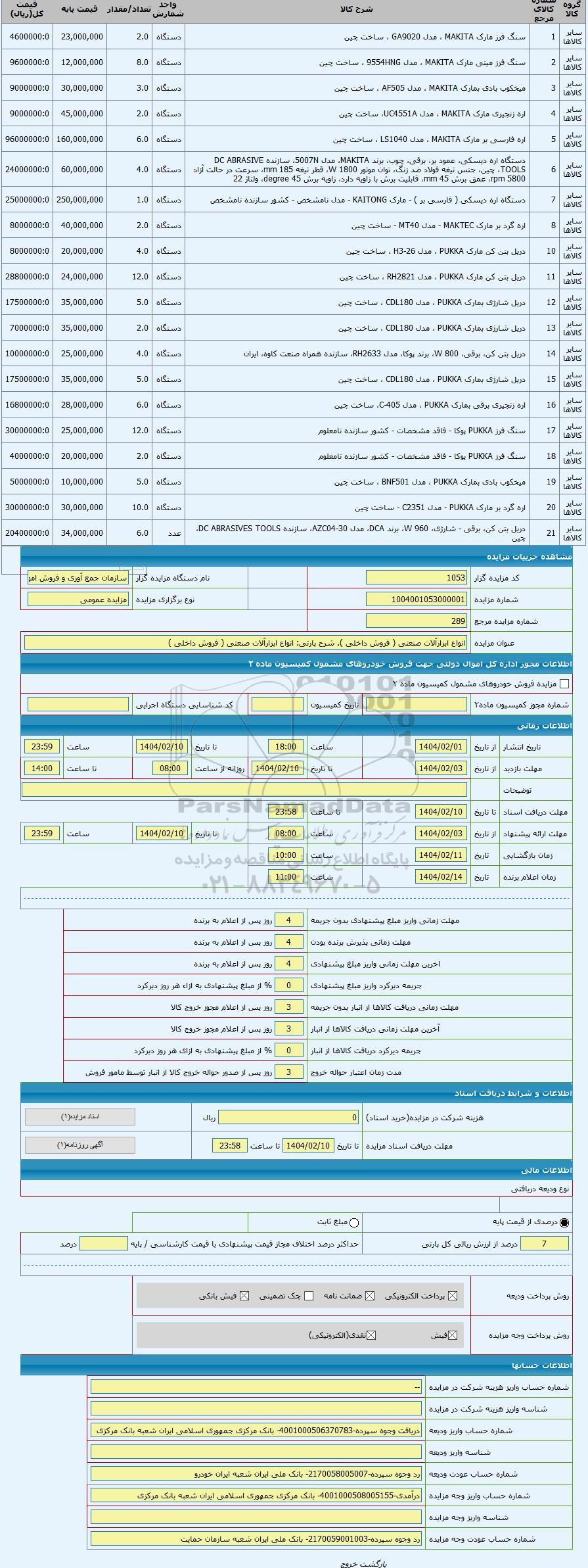Click the document purchase fee field showing 0
Screen dimensions: 588x1568
289,1117
